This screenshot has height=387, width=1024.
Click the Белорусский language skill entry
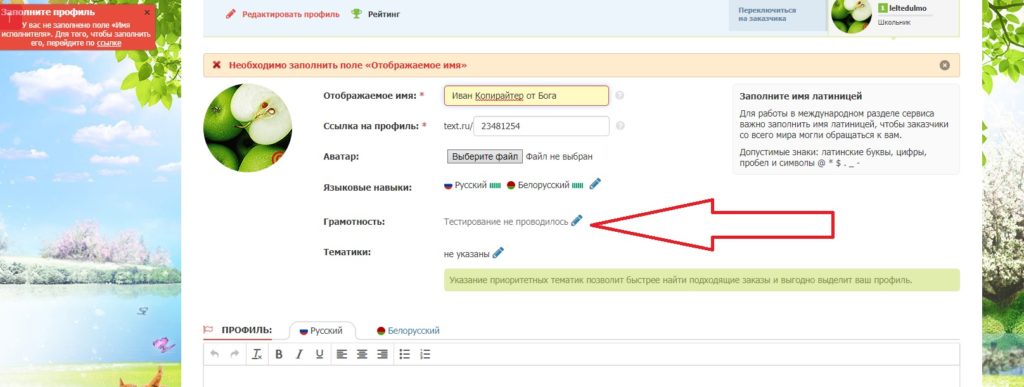point(545,185)
